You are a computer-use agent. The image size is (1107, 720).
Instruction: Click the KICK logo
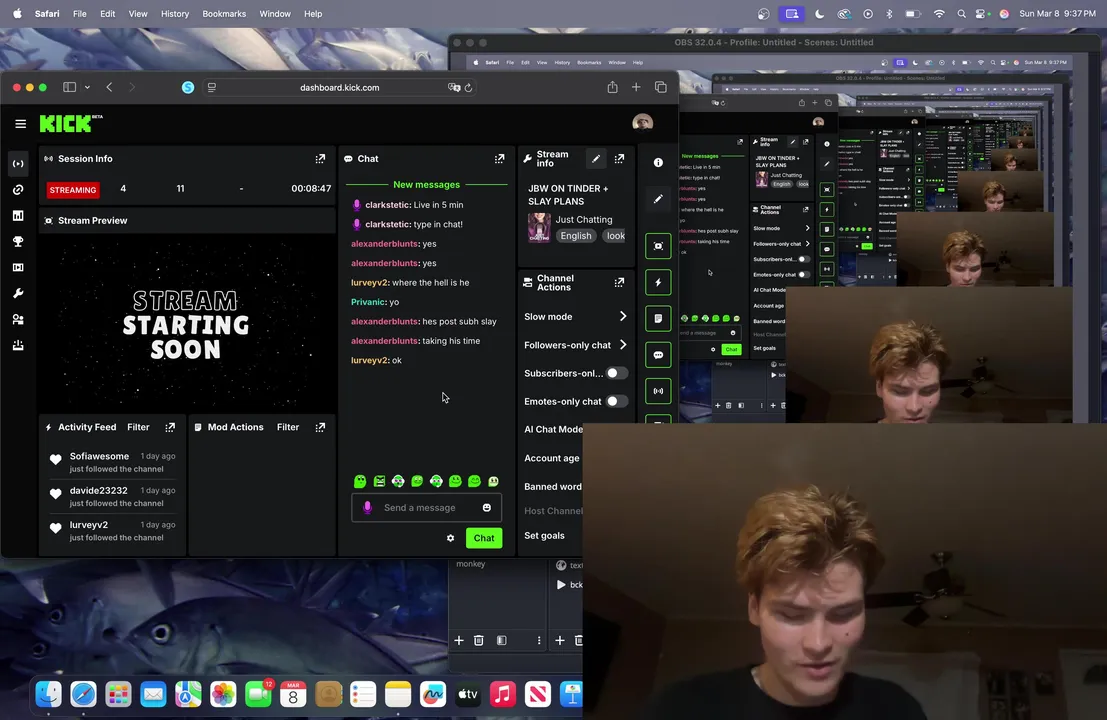pos(71,124)
